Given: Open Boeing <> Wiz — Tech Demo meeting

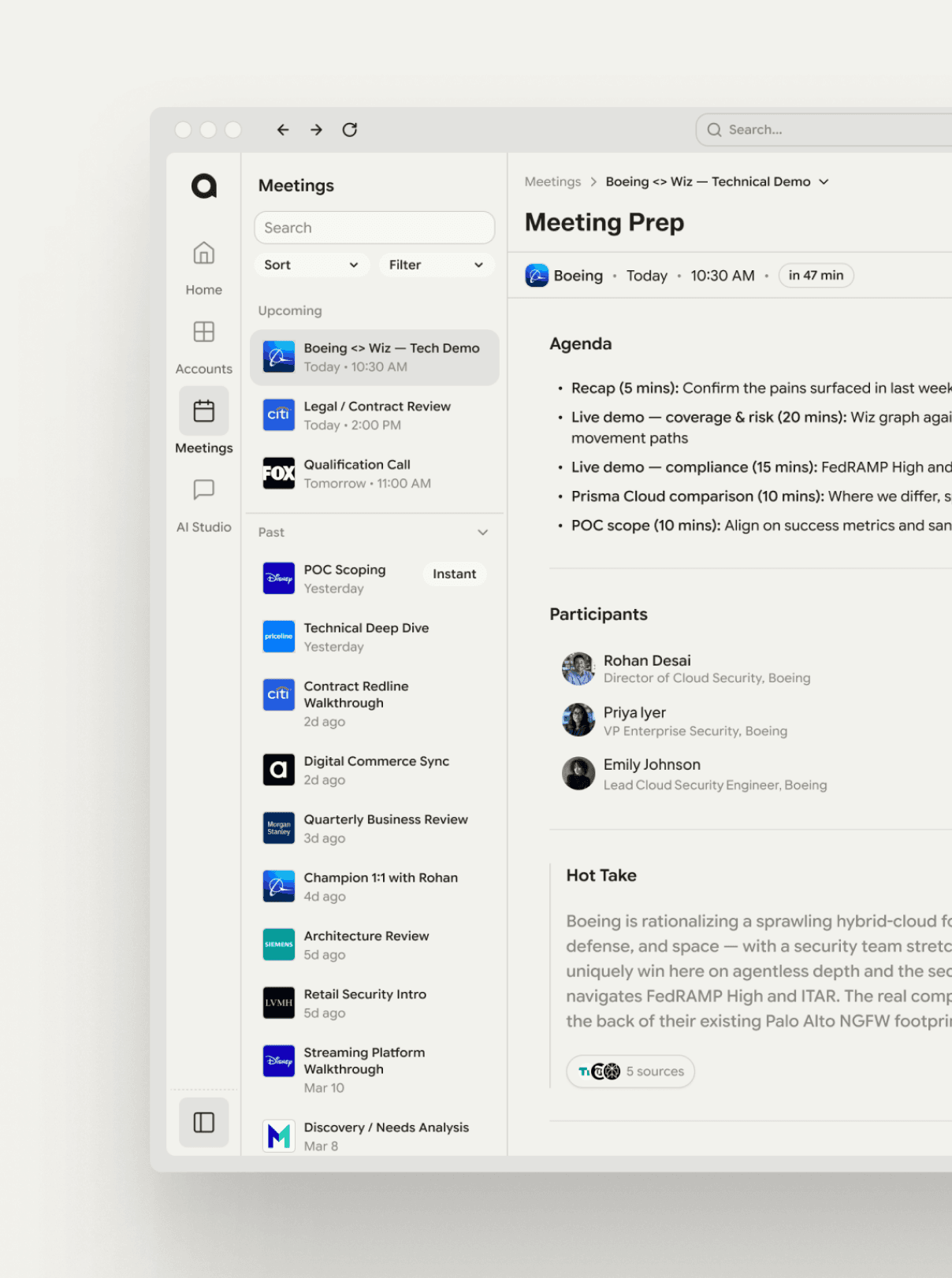Looking at the screenshot, I should coord(374,358).
